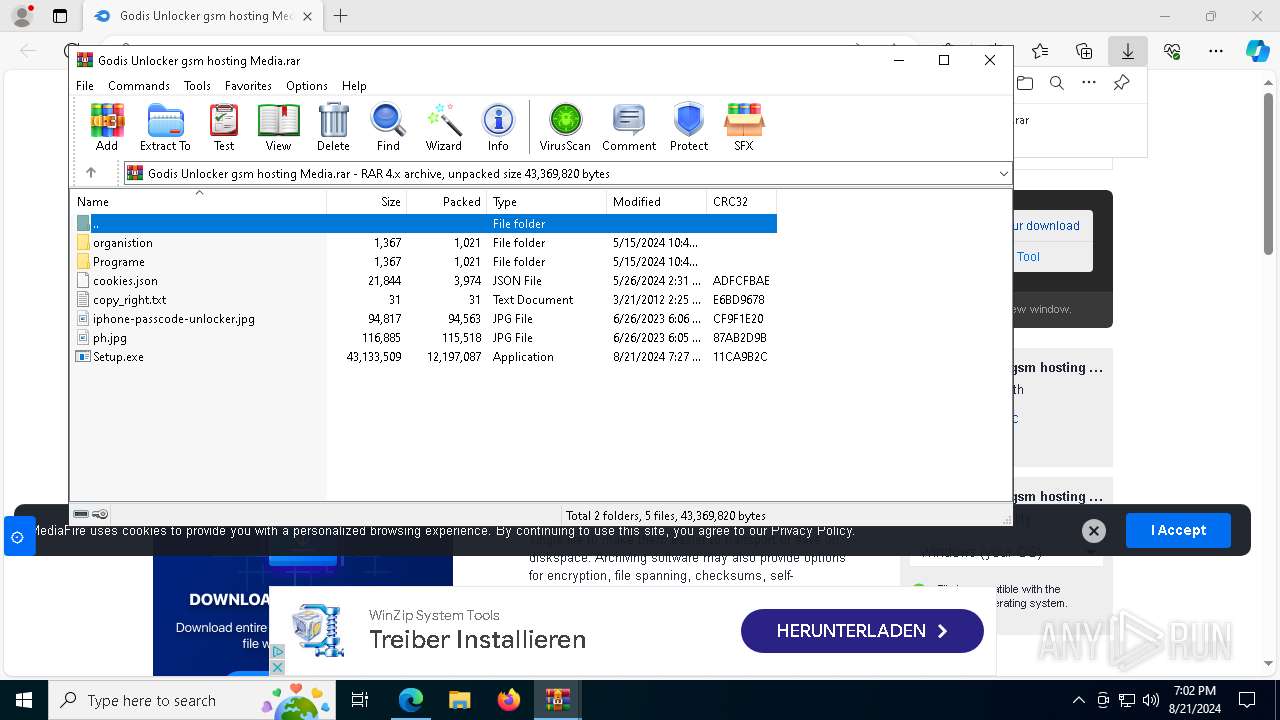Launch the Wizard wand tool
The image size is (1280, 720).
pyautogui.click(x=443, y=127)
